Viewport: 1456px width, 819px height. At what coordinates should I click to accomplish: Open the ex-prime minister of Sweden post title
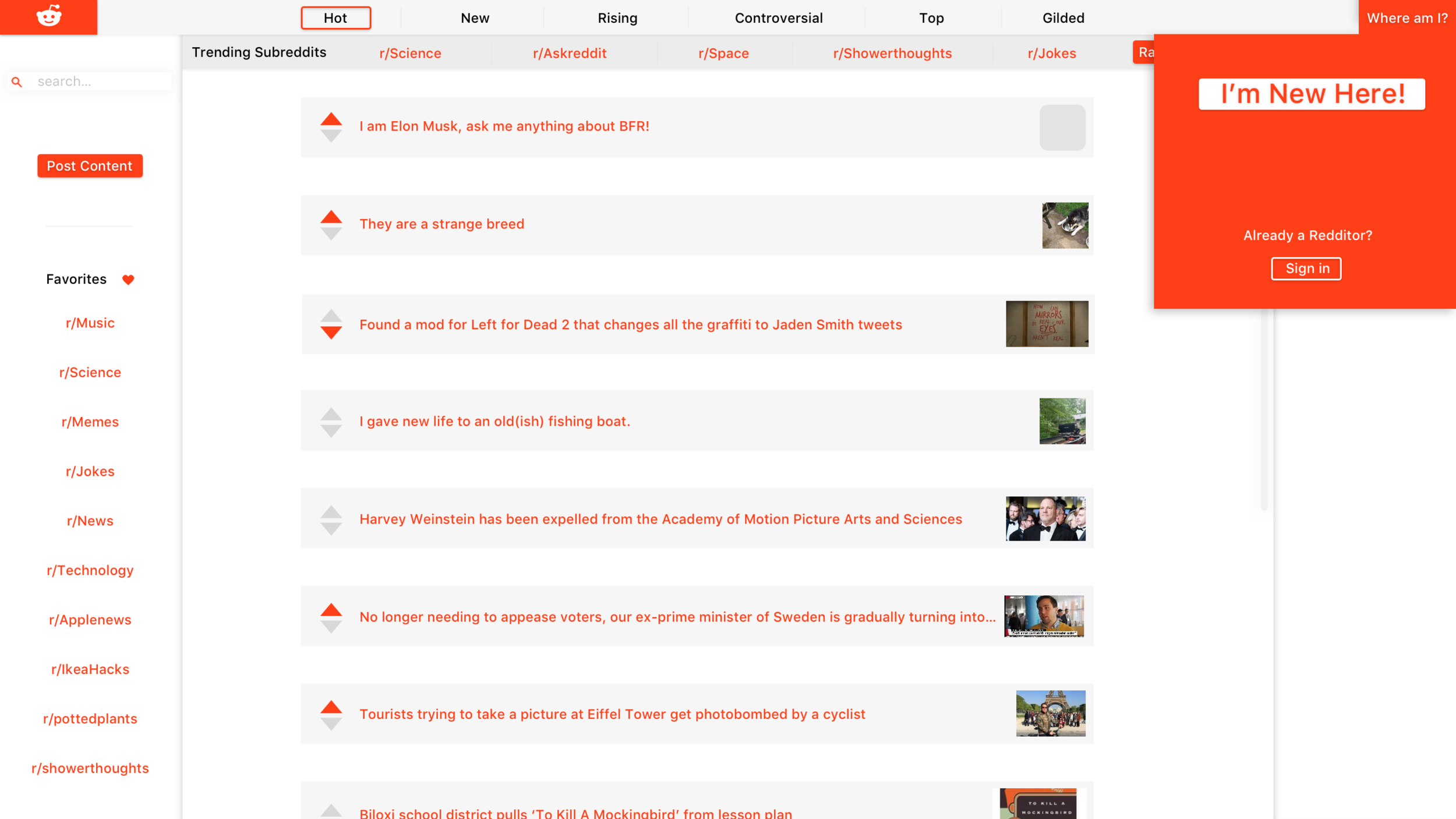(677, 617)
